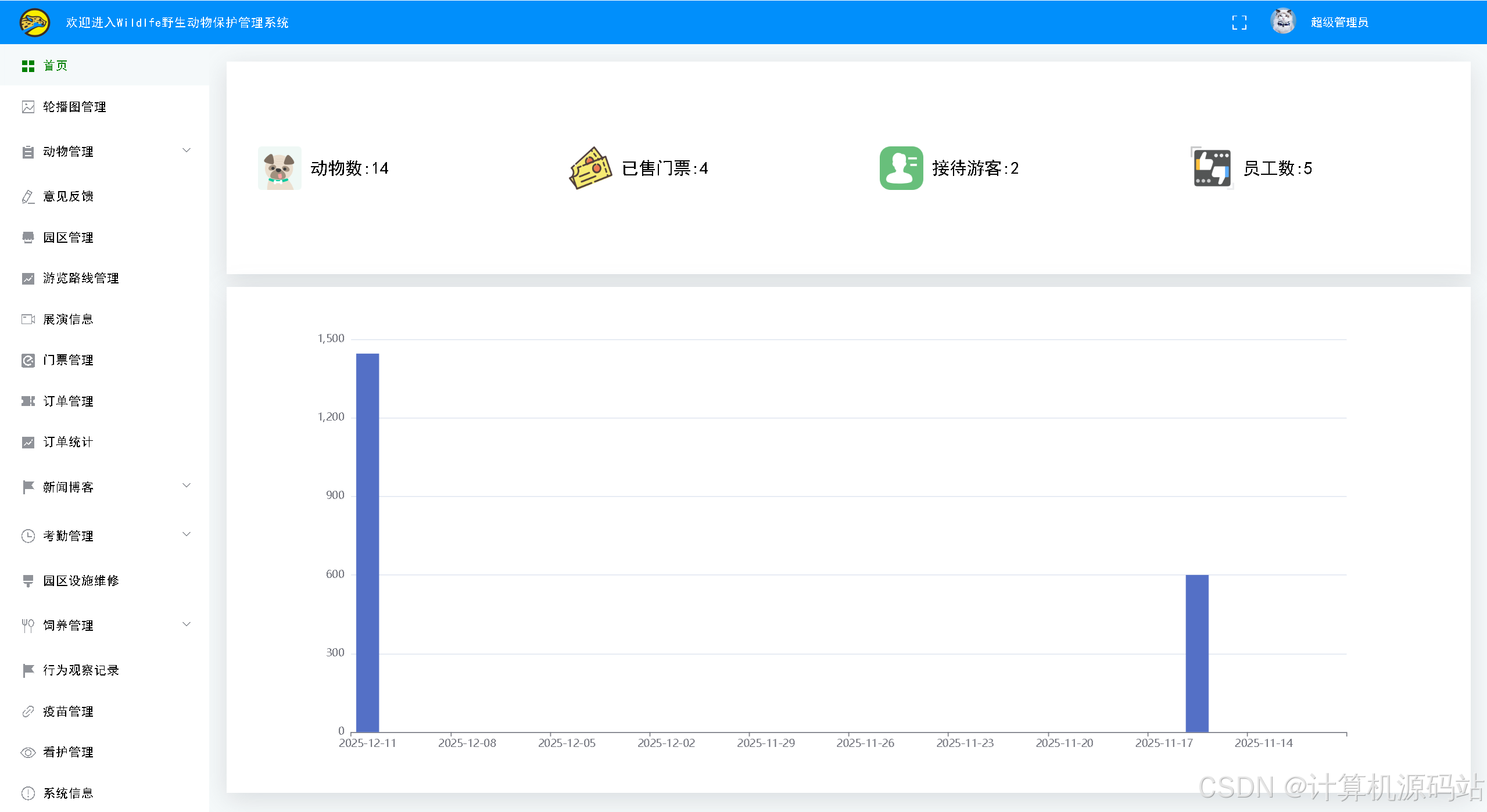The height and width of the screenshot is (812, 1487).
Task: Click the 门票管理 icon
Action: pos(28,360)
